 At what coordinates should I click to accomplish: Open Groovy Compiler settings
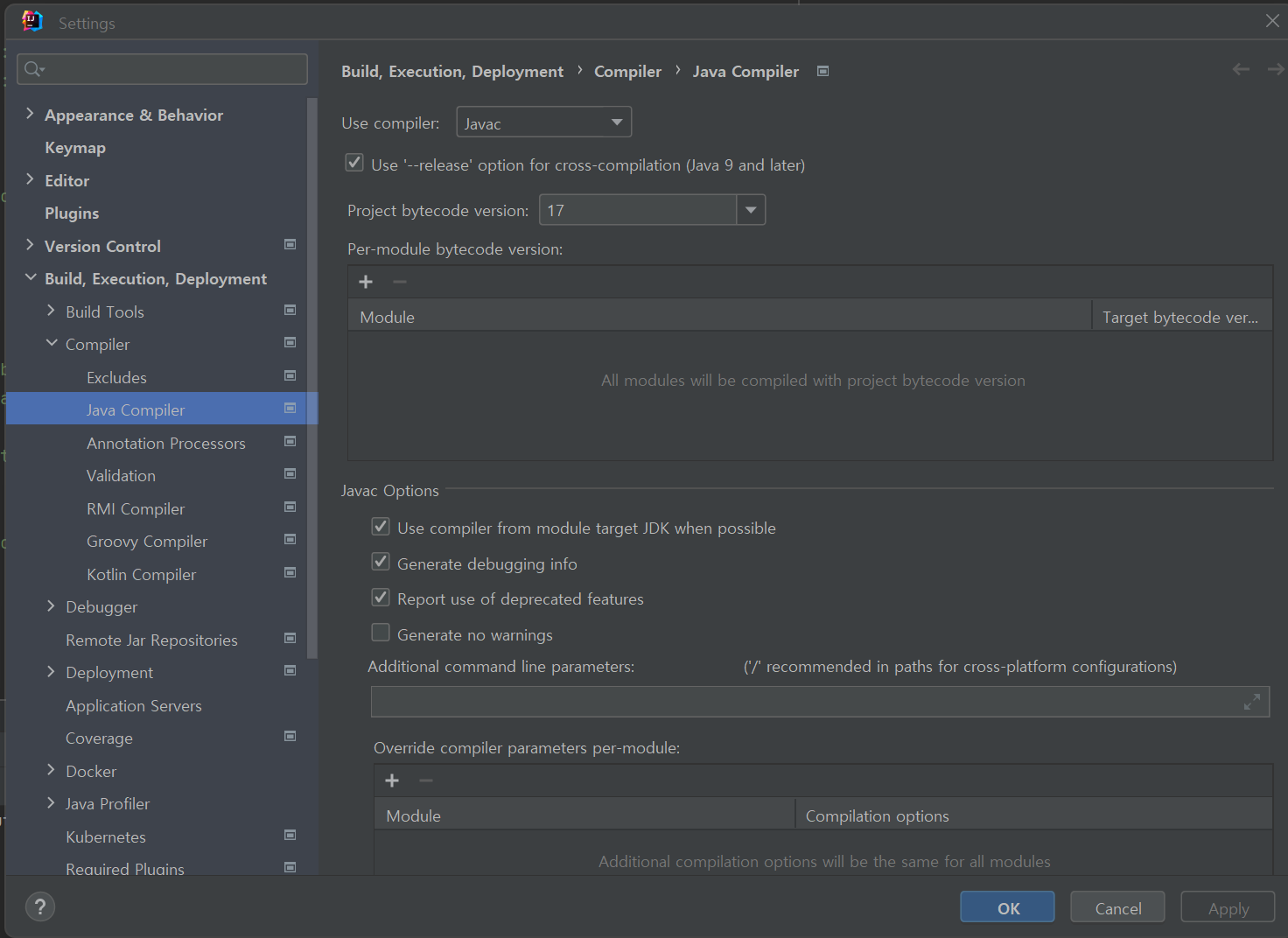(147, 541)
